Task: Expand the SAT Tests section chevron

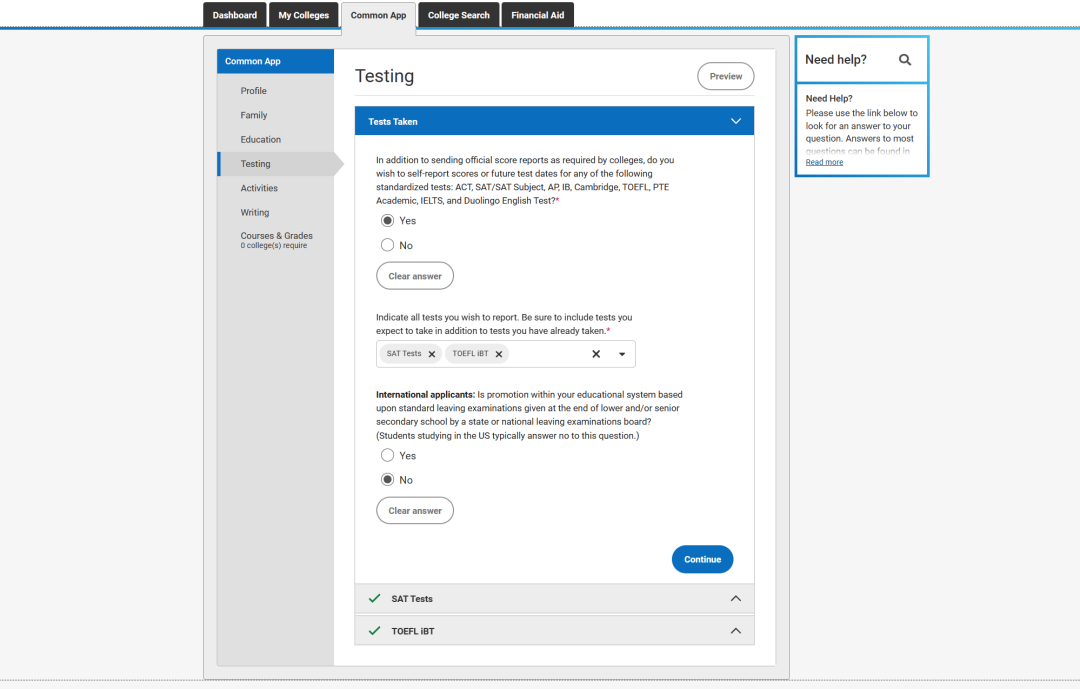Action: click(736, 599)
